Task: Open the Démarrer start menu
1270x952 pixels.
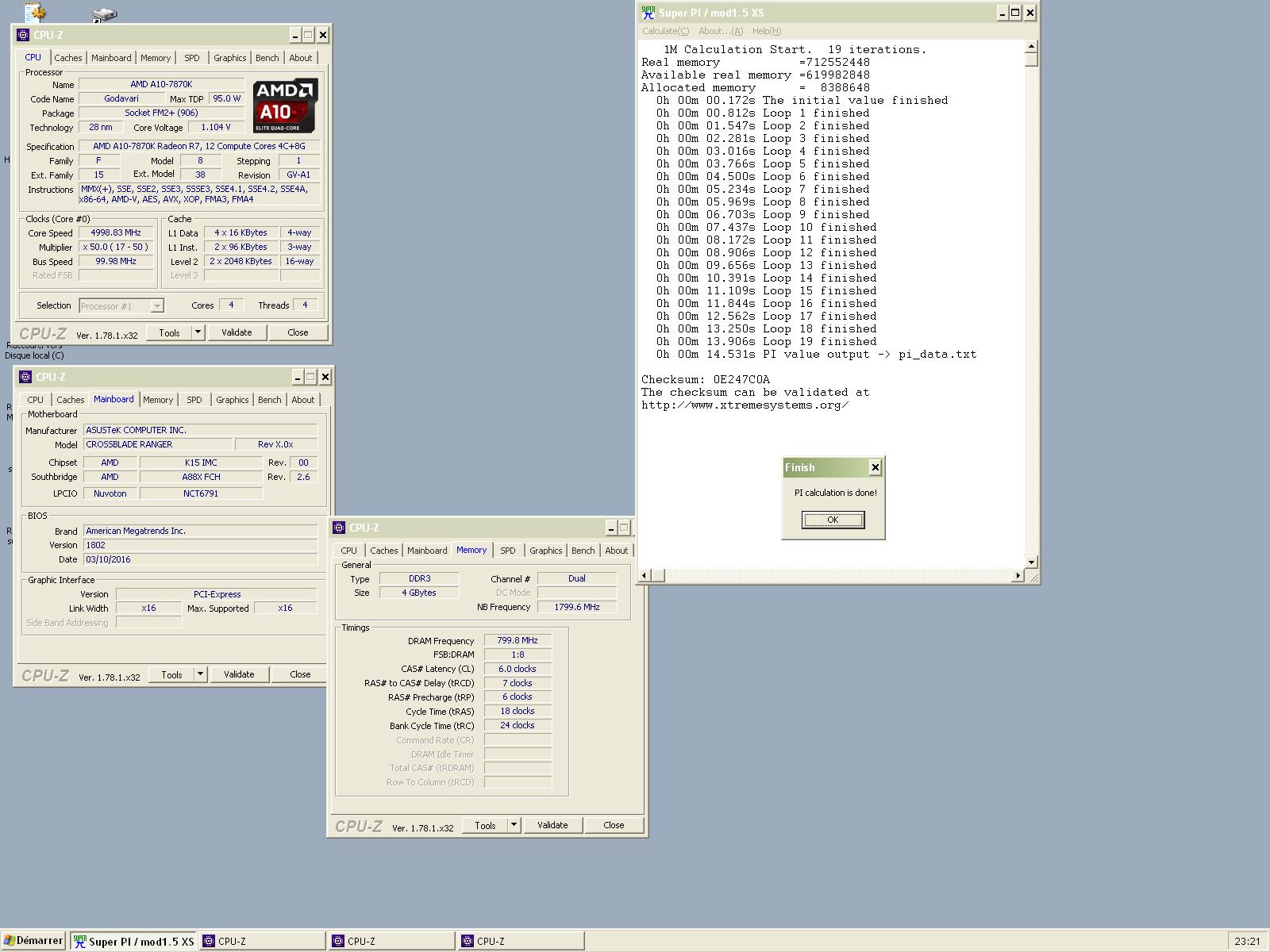Action: pos(33,941)
